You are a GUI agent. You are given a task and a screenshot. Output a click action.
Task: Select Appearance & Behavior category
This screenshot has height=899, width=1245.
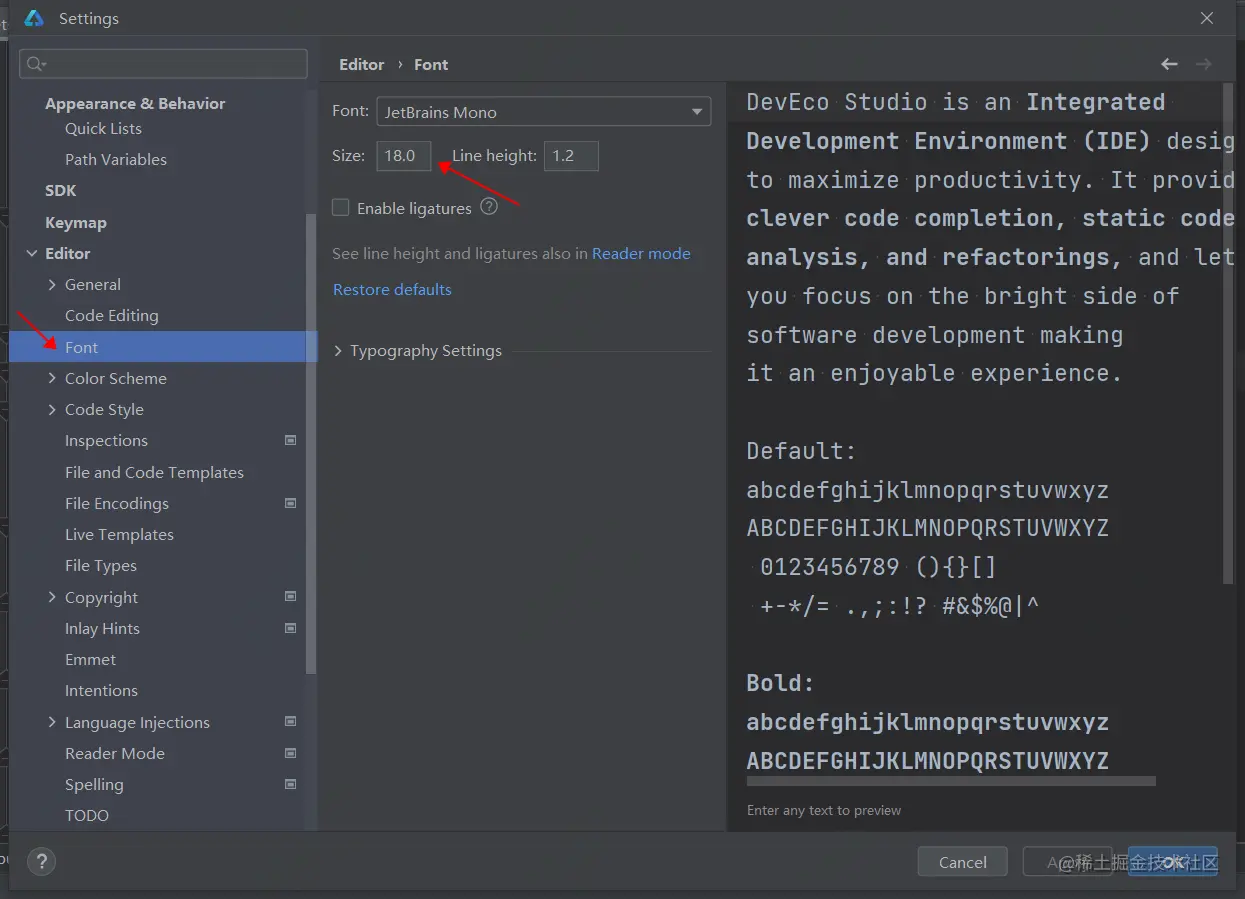[x=135, y=103]
